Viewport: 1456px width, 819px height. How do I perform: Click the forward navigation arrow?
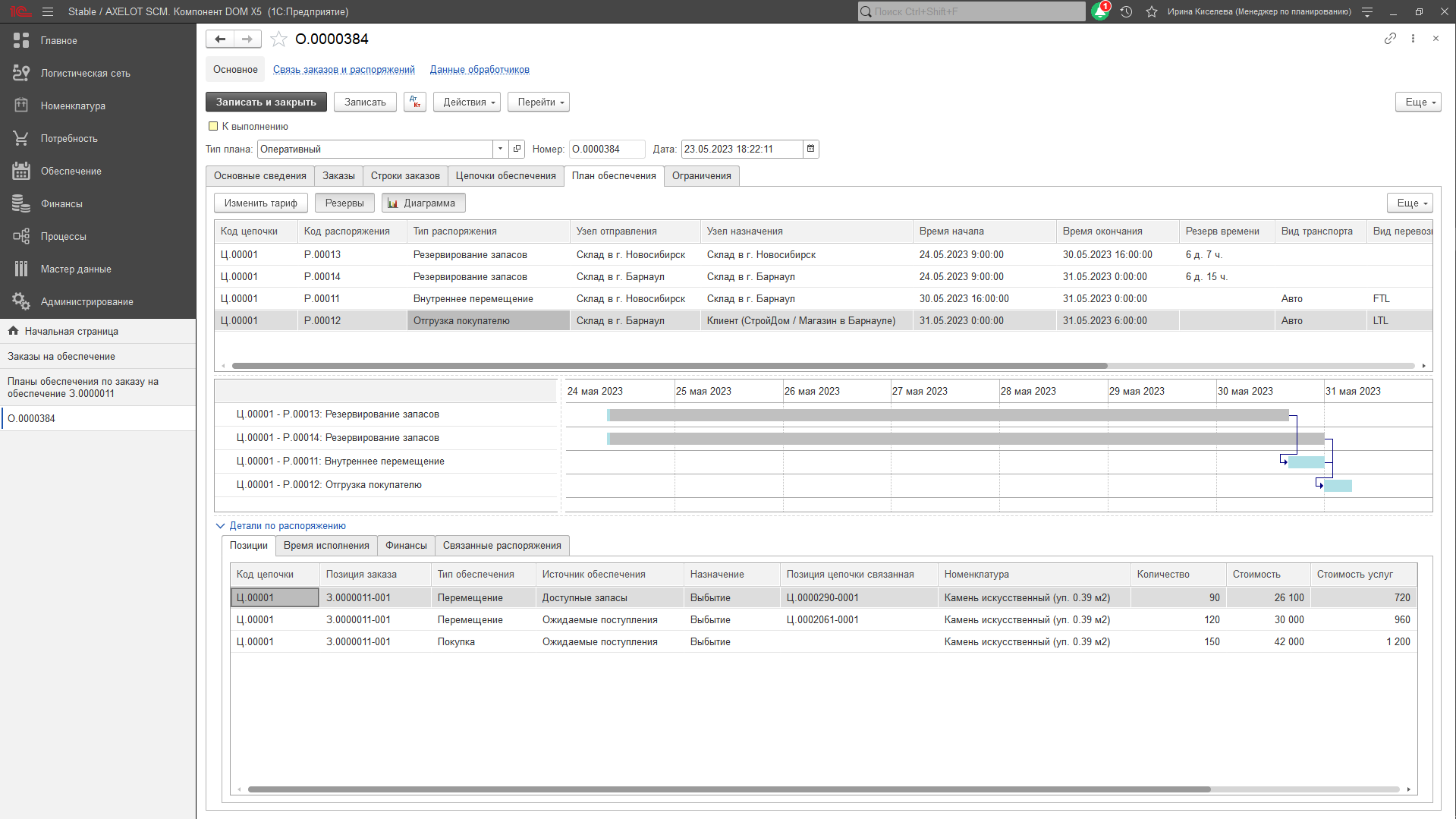[x=247, y=39]
